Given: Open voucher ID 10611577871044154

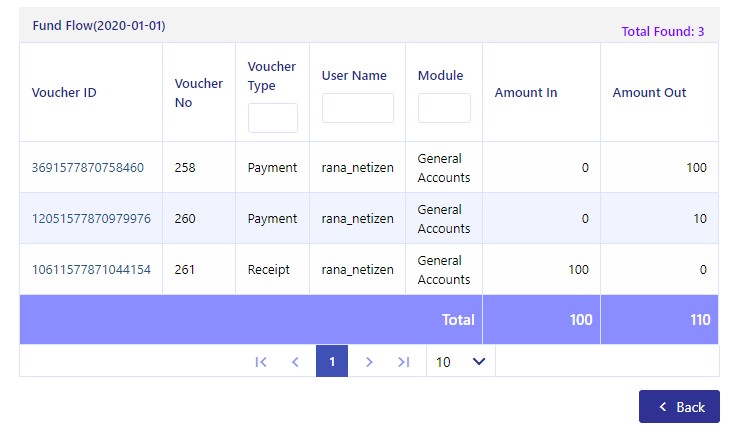Looking at the screenshot, I should click(x=91, y=270).
